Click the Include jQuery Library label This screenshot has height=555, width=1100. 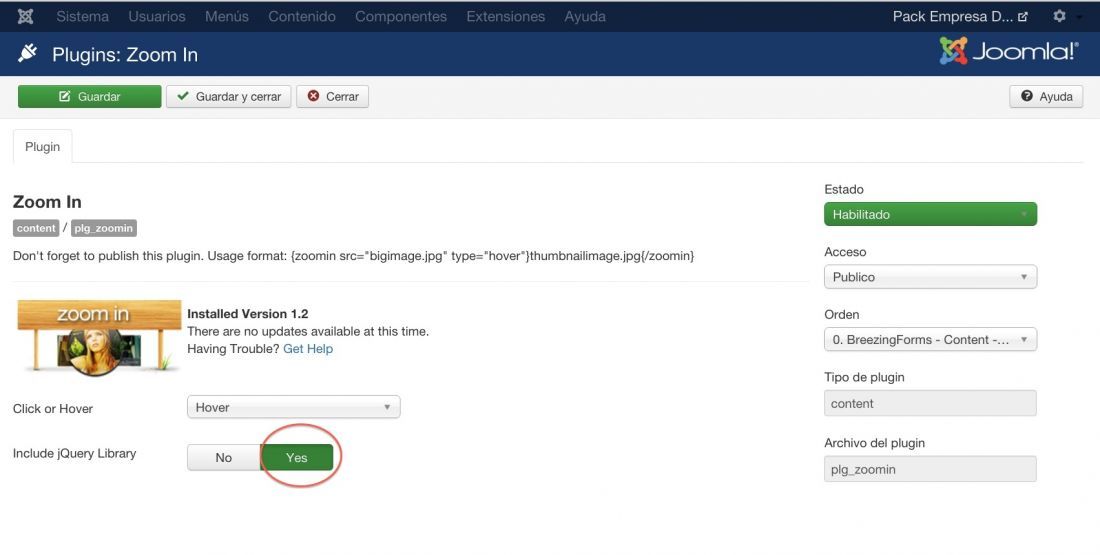(74, 453)
